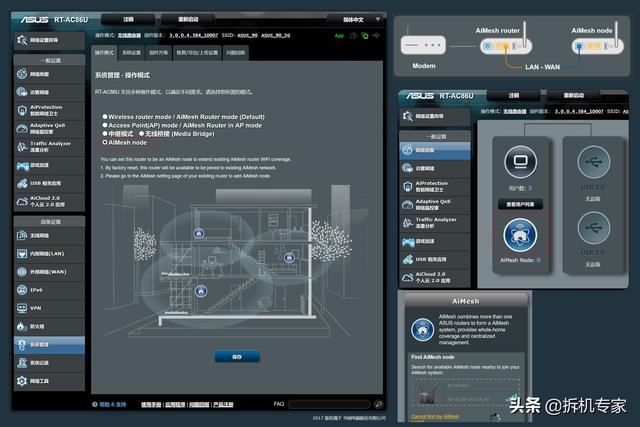Select the repeater mode radio button

[x=105, y=134]
